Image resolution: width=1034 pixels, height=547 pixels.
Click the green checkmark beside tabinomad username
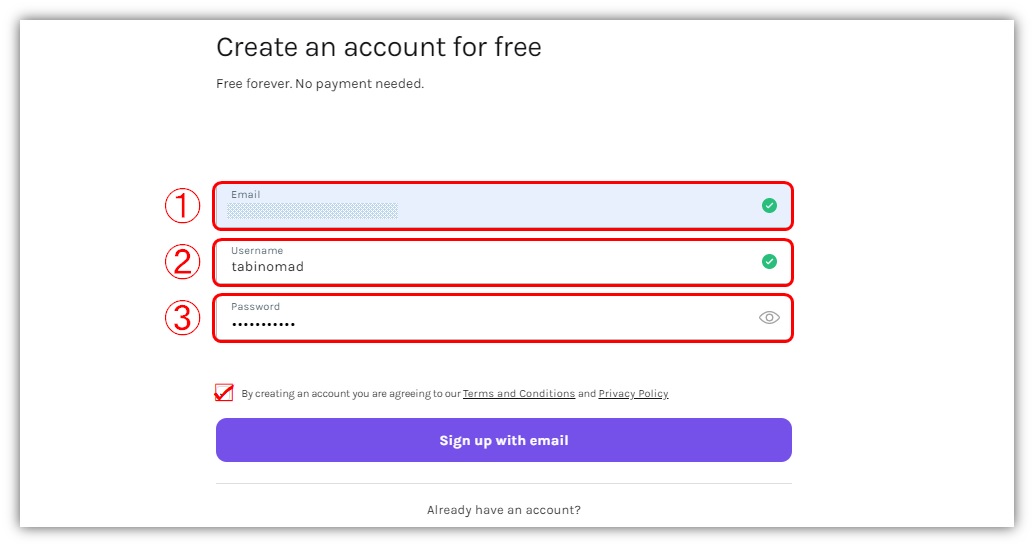coord(769,262)
